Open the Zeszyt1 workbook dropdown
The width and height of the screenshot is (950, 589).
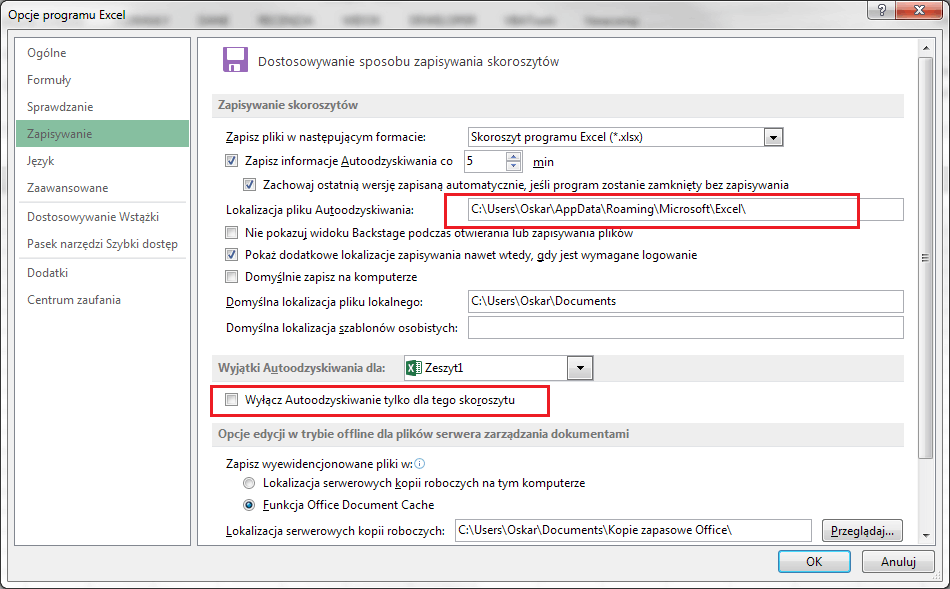[x=580, y=368]
